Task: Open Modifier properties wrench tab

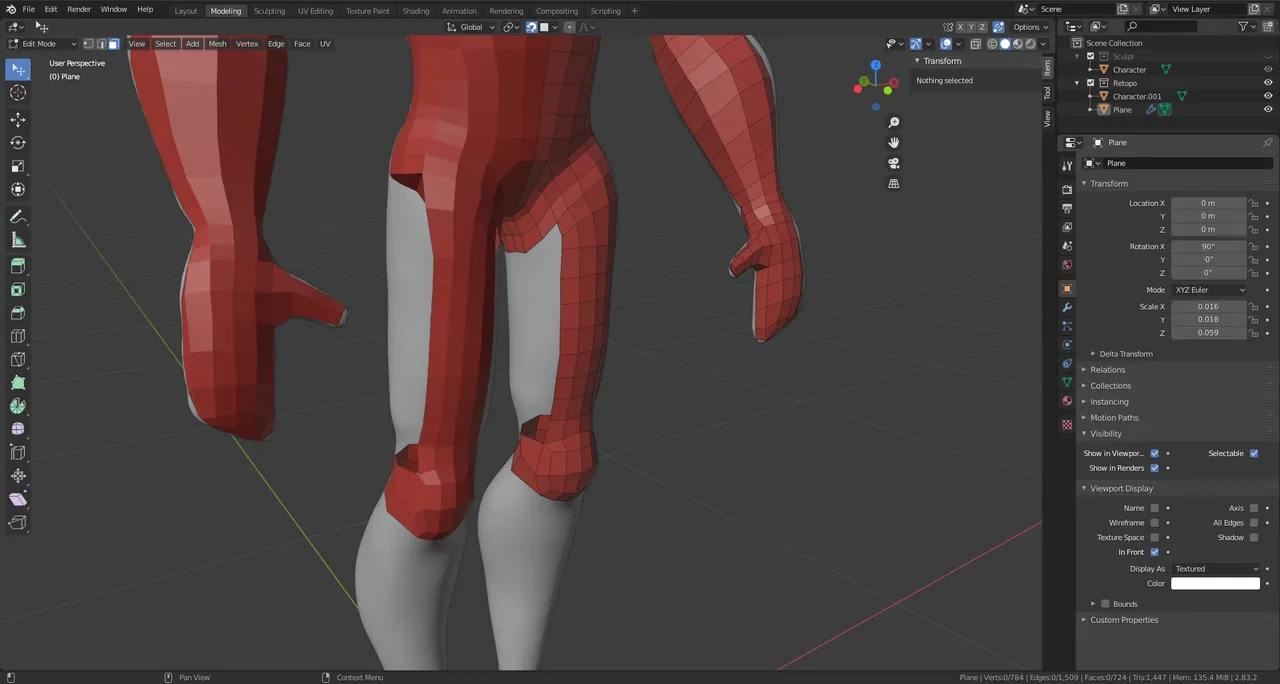Action: pos(1067,307)
